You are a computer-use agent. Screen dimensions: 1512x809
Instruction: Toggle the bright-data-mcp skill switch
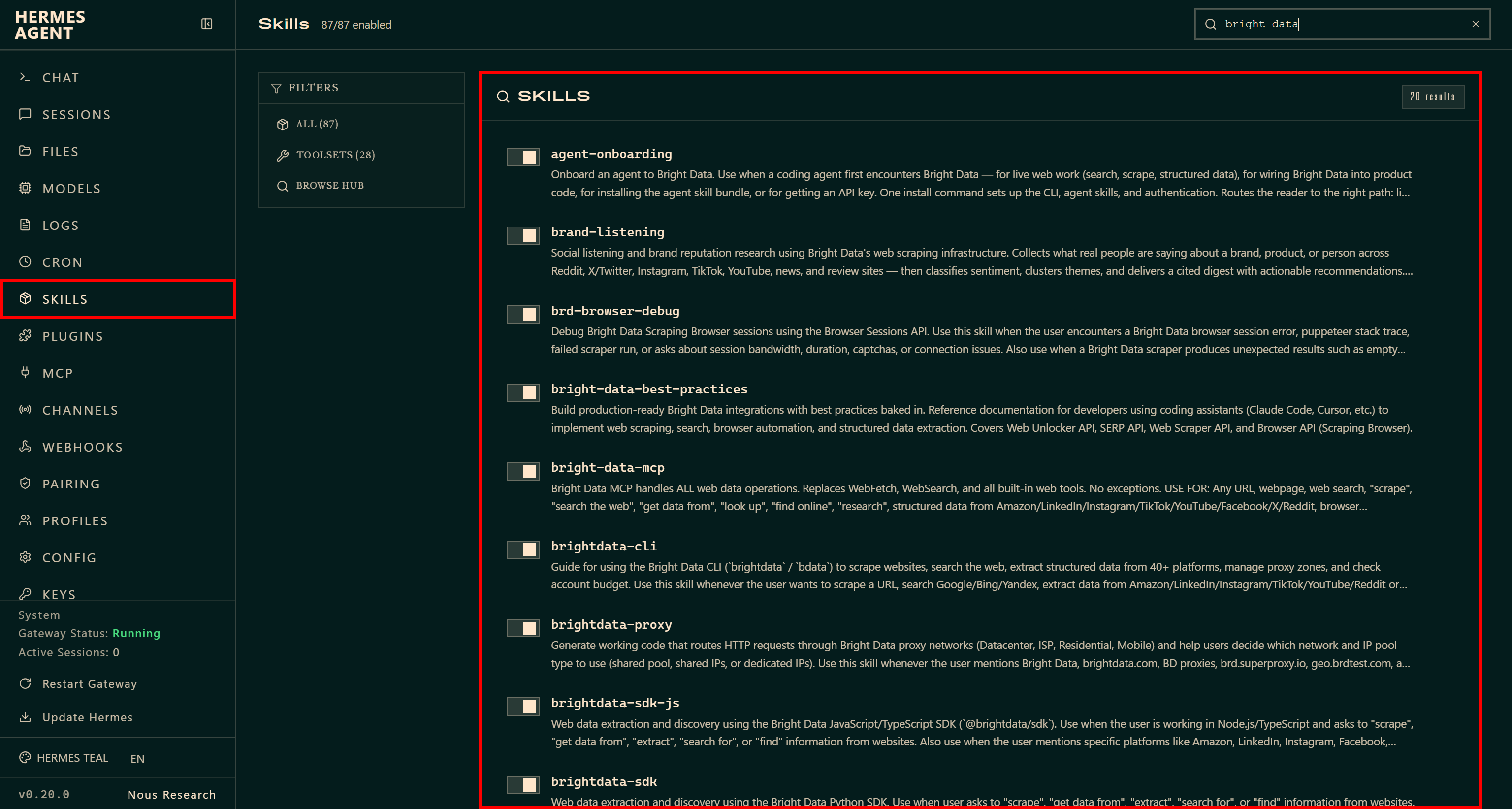523,471
